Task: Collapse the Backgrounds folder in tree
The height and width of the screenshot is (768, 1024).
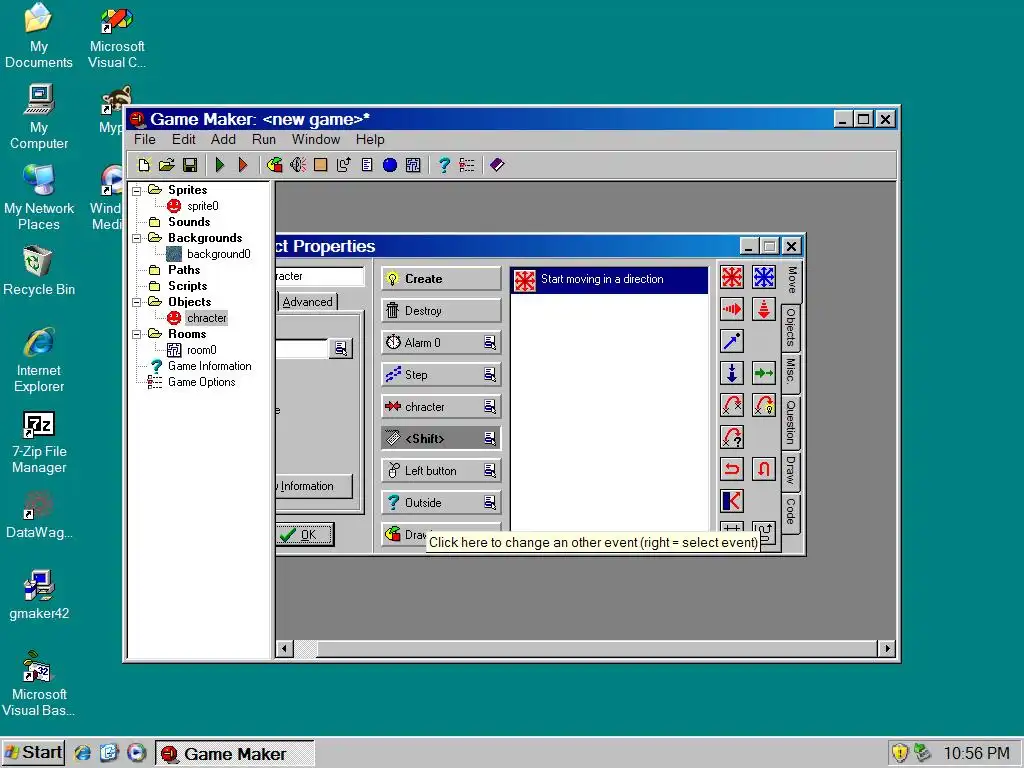Action: point(136,238)
